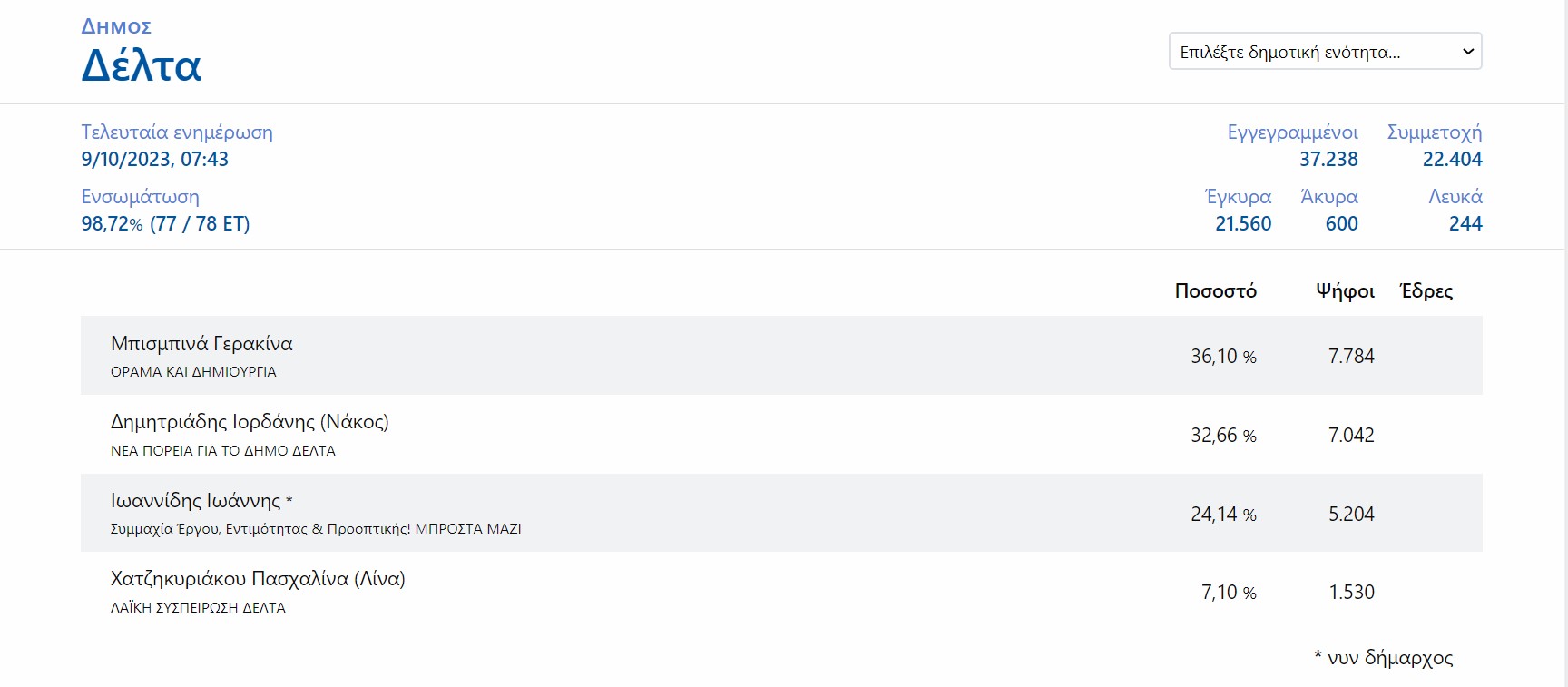Click the Έδρες column header

tap(1426, 291)
